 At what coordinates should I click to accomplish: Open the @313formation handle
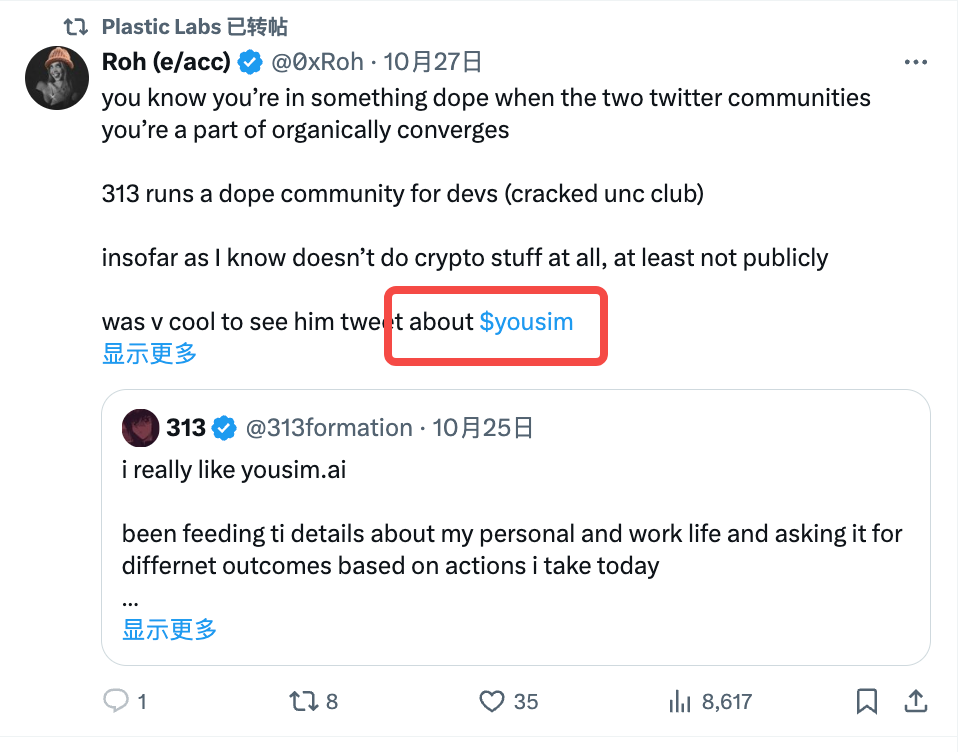329,428
